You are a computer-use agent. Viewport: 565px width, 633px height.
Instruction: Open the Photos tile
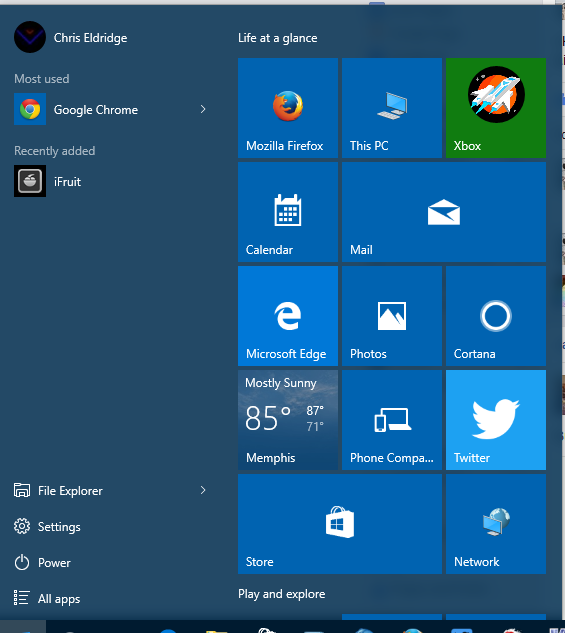(392, 316)
